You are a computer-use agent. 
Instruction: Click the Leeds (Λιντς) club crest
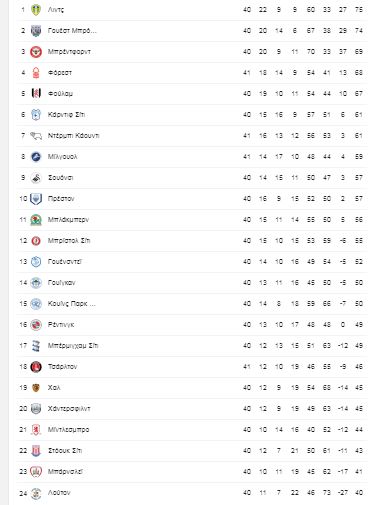(x=36, y=10)
